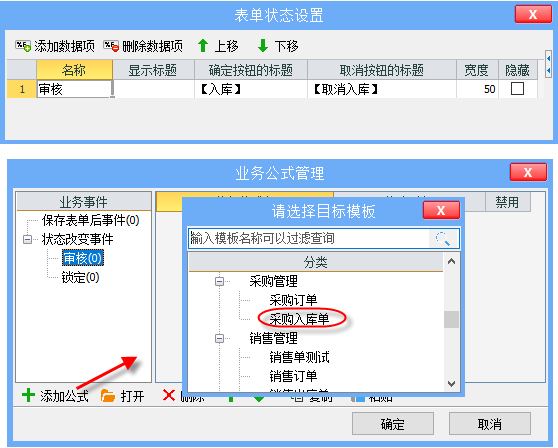This screenshot has height=448, width=558.
Task: Select the 审核(0) event item
Action: coord(83,258)
